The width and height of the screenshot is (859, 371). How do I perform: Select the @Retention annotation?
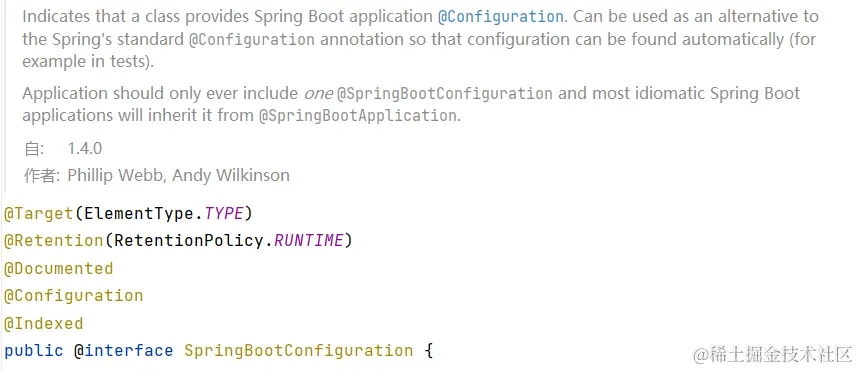pyautogui.click(x=53, y=241)
